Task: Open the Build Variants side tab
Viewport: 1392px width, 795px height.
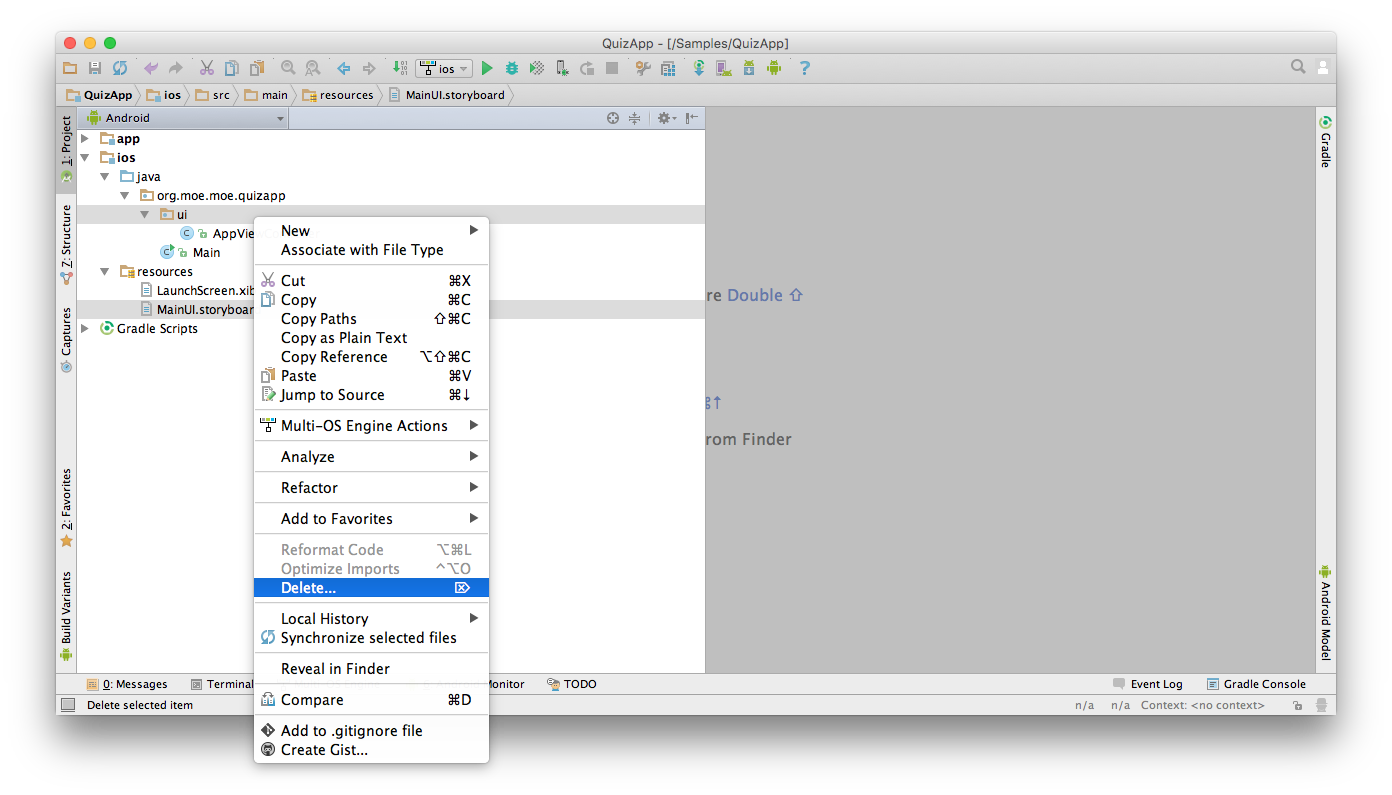Action: pyautogui.click(x=66, y=616)
